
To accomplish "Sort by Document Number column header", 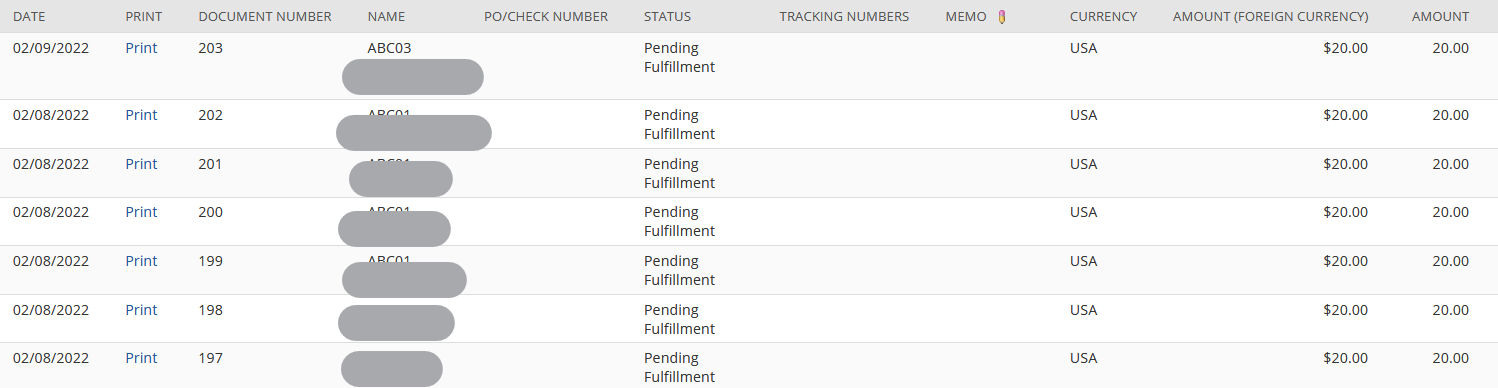I will [265, 17].
